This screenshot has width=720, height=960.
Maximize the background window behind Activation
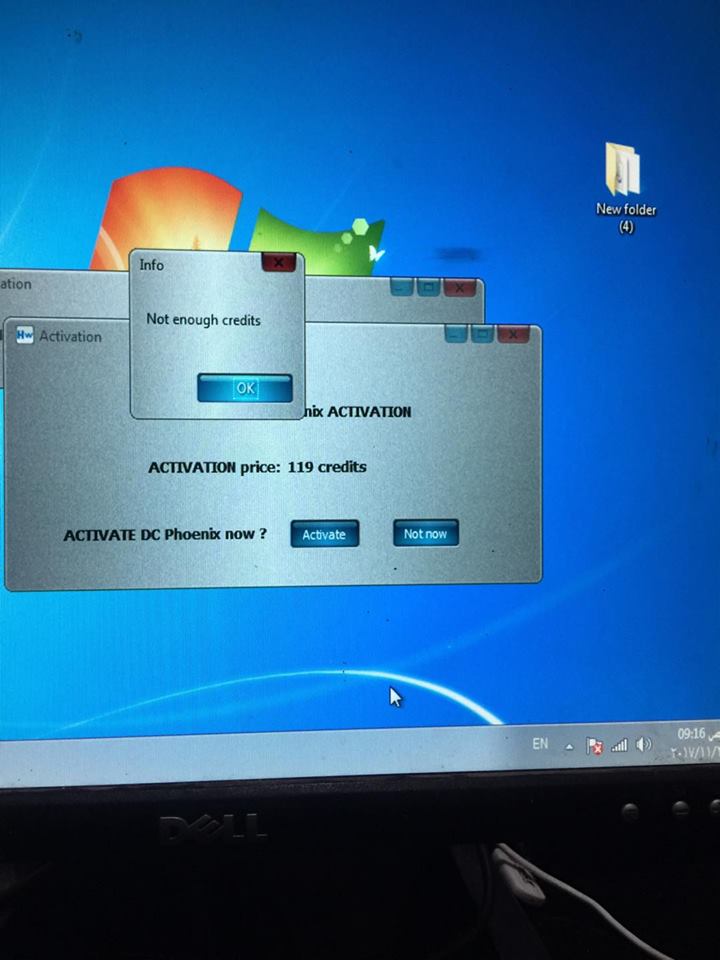click(428, 287)
